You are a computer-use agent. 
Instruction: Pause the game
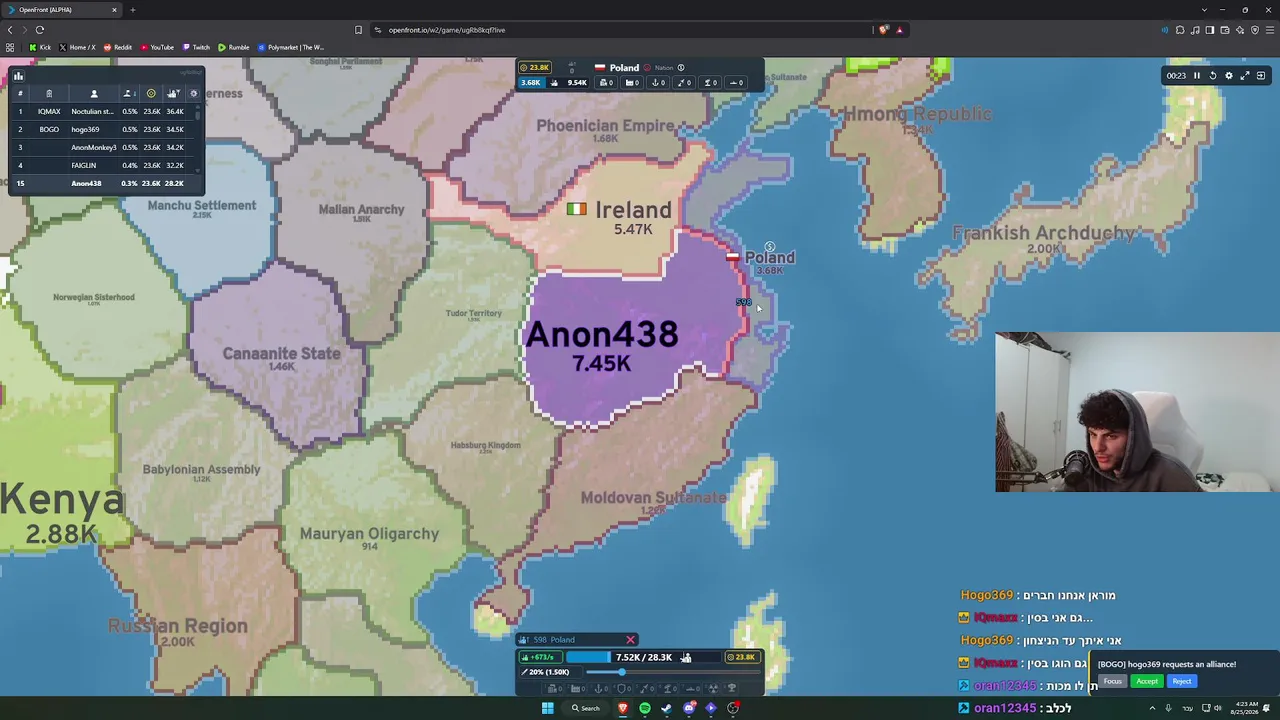click(1196, 76)
